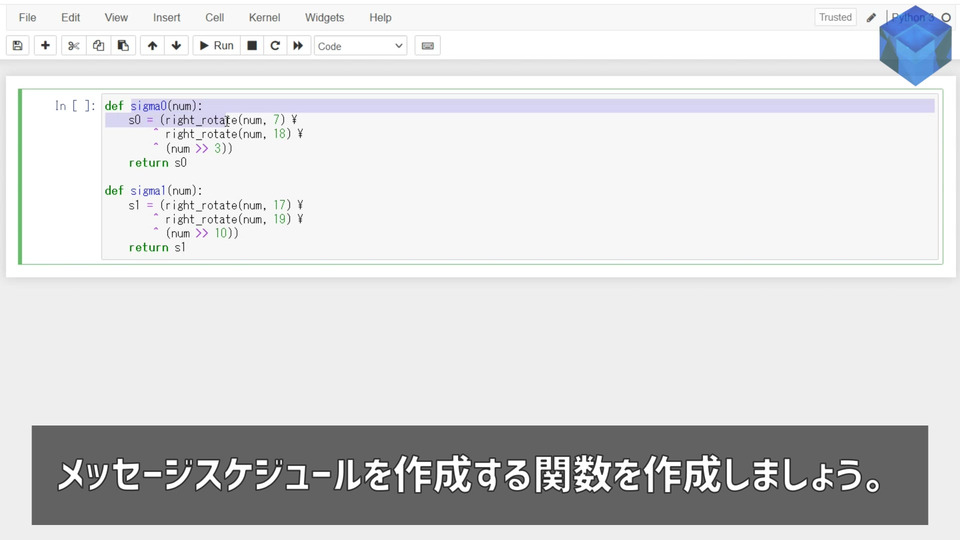Viewport: 960px width, 540px height.
Task: Cut selected cells with scissors icon
Action: pyautogui.click(x=73, y=46)
